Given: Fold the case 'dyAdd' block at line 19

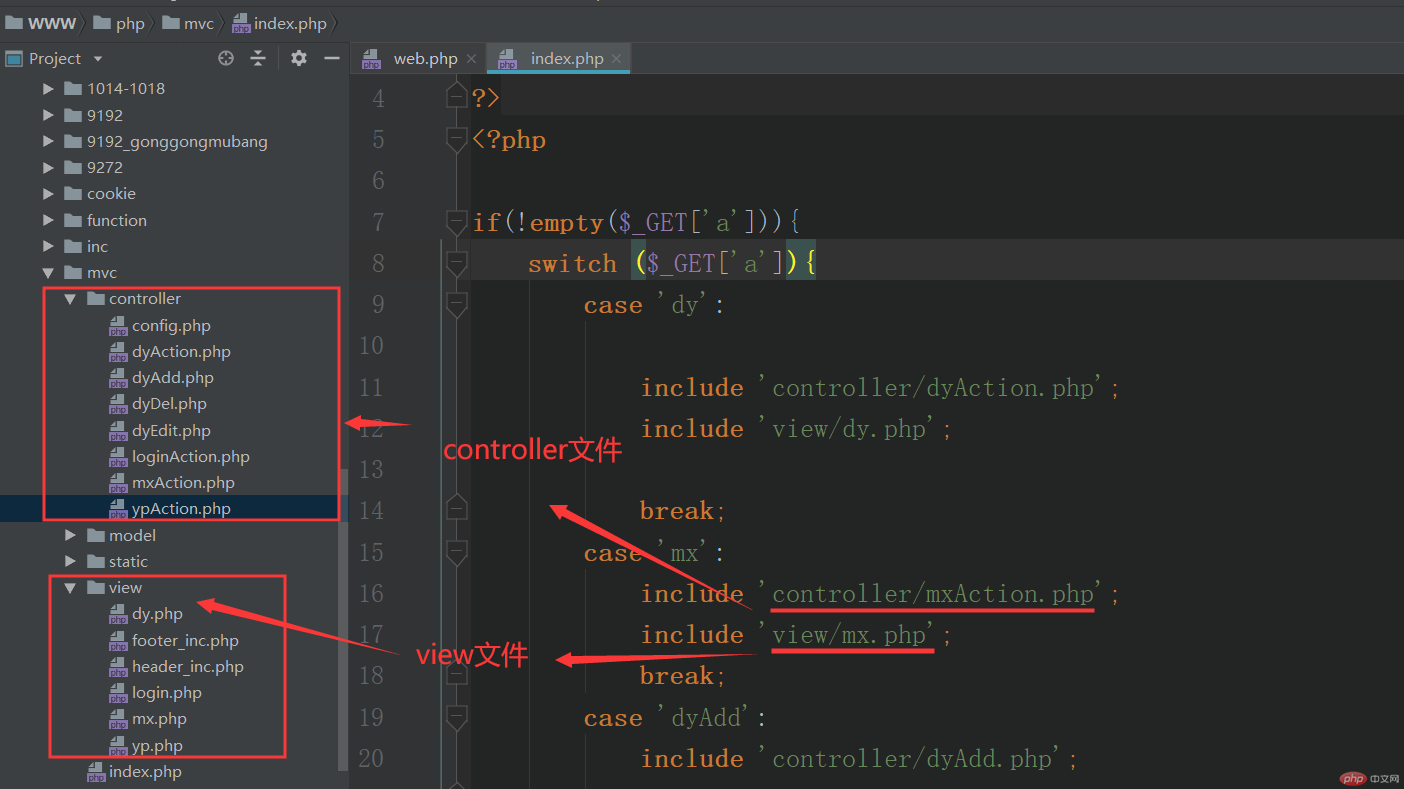Looking at the screenshot, I should coord(457,717).
